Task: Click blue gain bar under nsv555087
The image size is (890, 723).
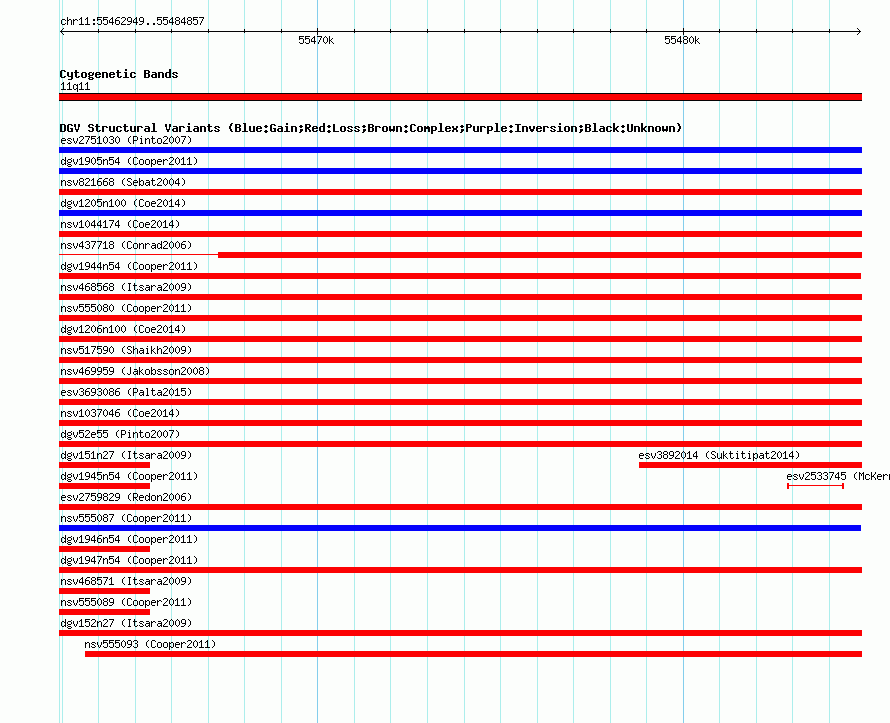Action: click(x=460, y=528)
